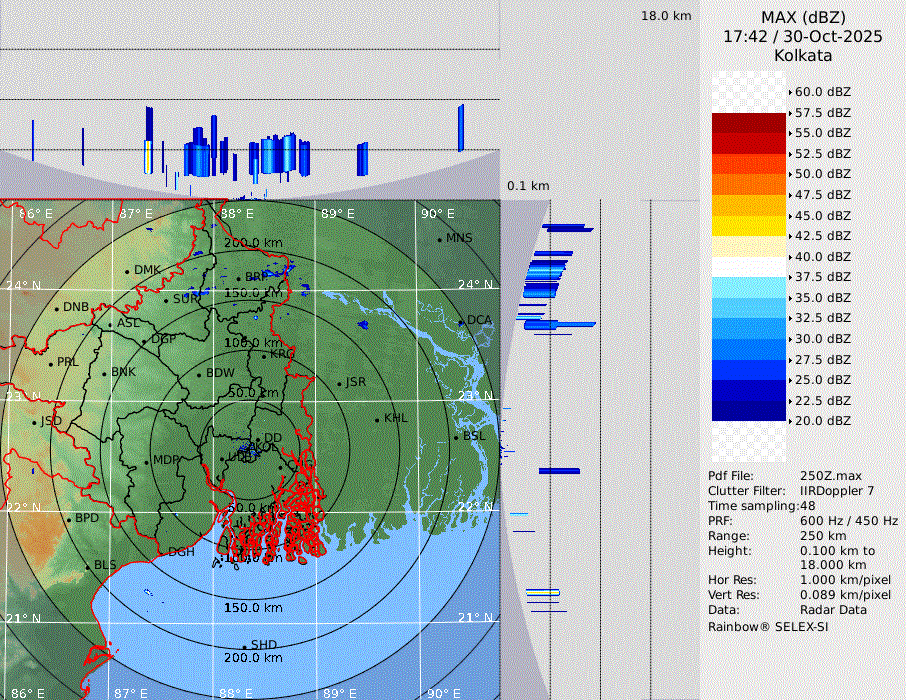The height and width of the screenshot is (700, 906).
Task: Click the BLS station marker near coast
Action: [x=88, y=567]
